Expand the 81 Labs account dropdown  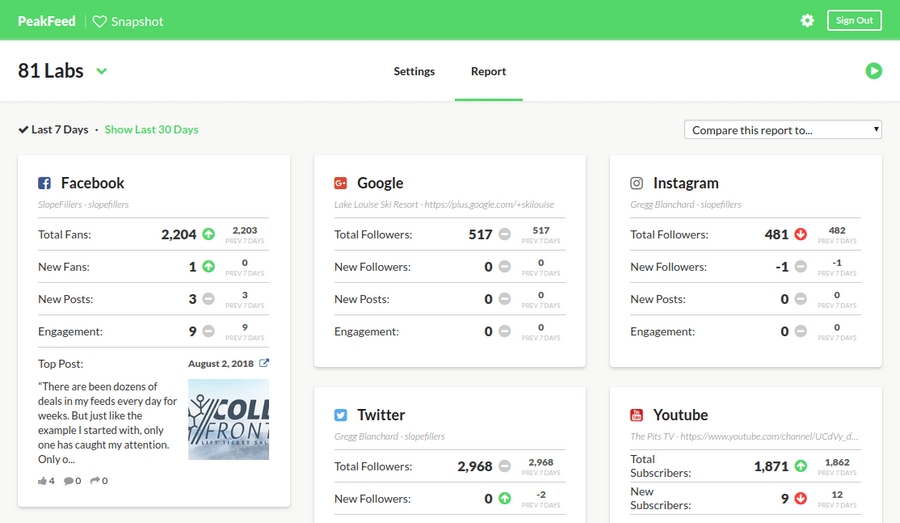(x=102, y=71)
